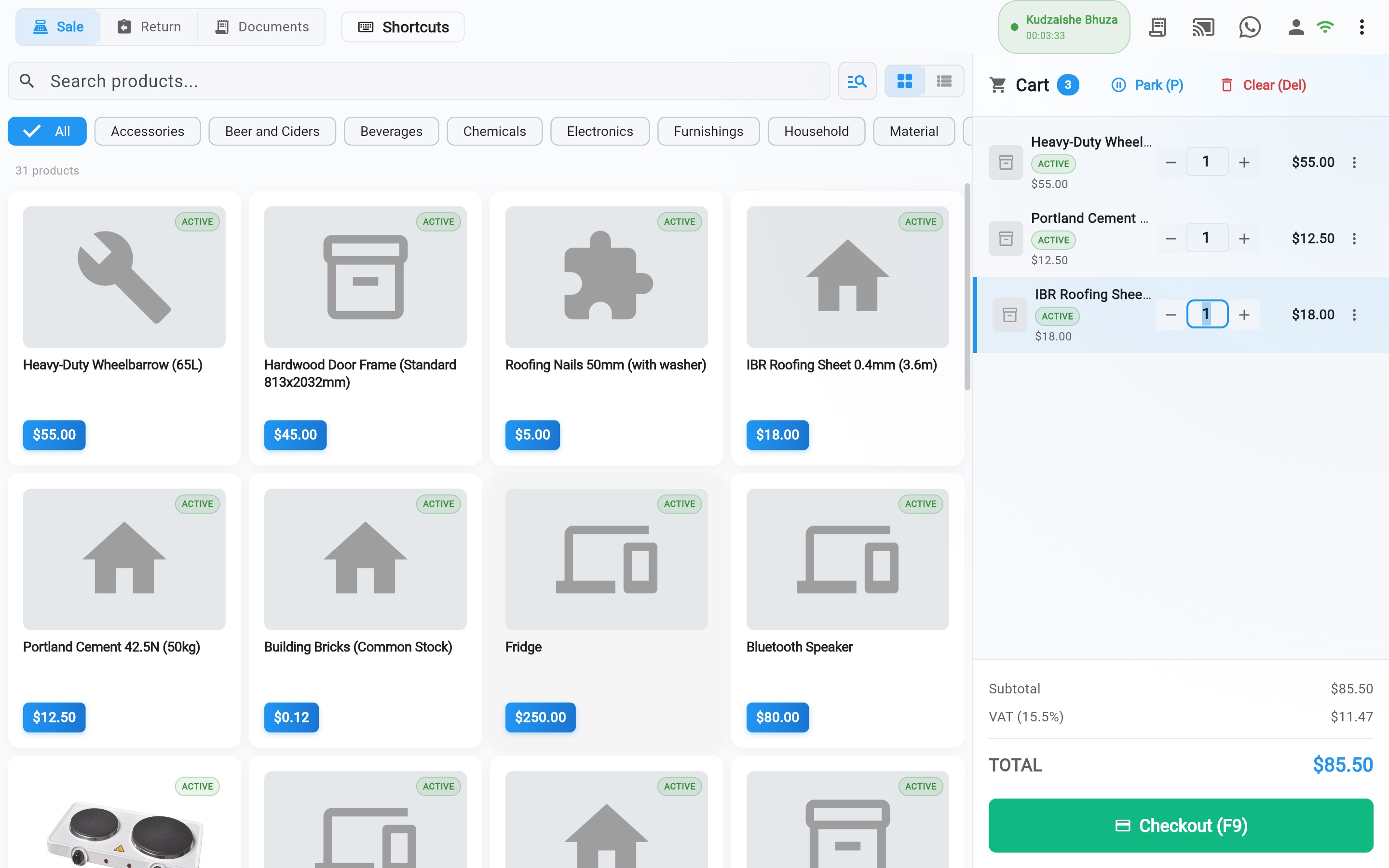Increase Heavy-Duty Wheelbarrow quantity

[1244, 163]
